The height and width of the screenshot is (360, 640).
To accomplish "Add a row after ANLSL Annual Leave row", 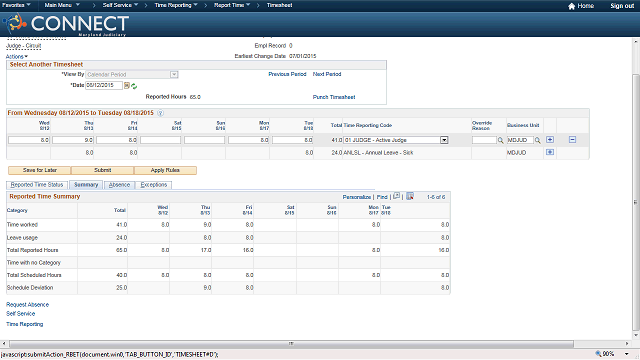I will tap(550, 152).
